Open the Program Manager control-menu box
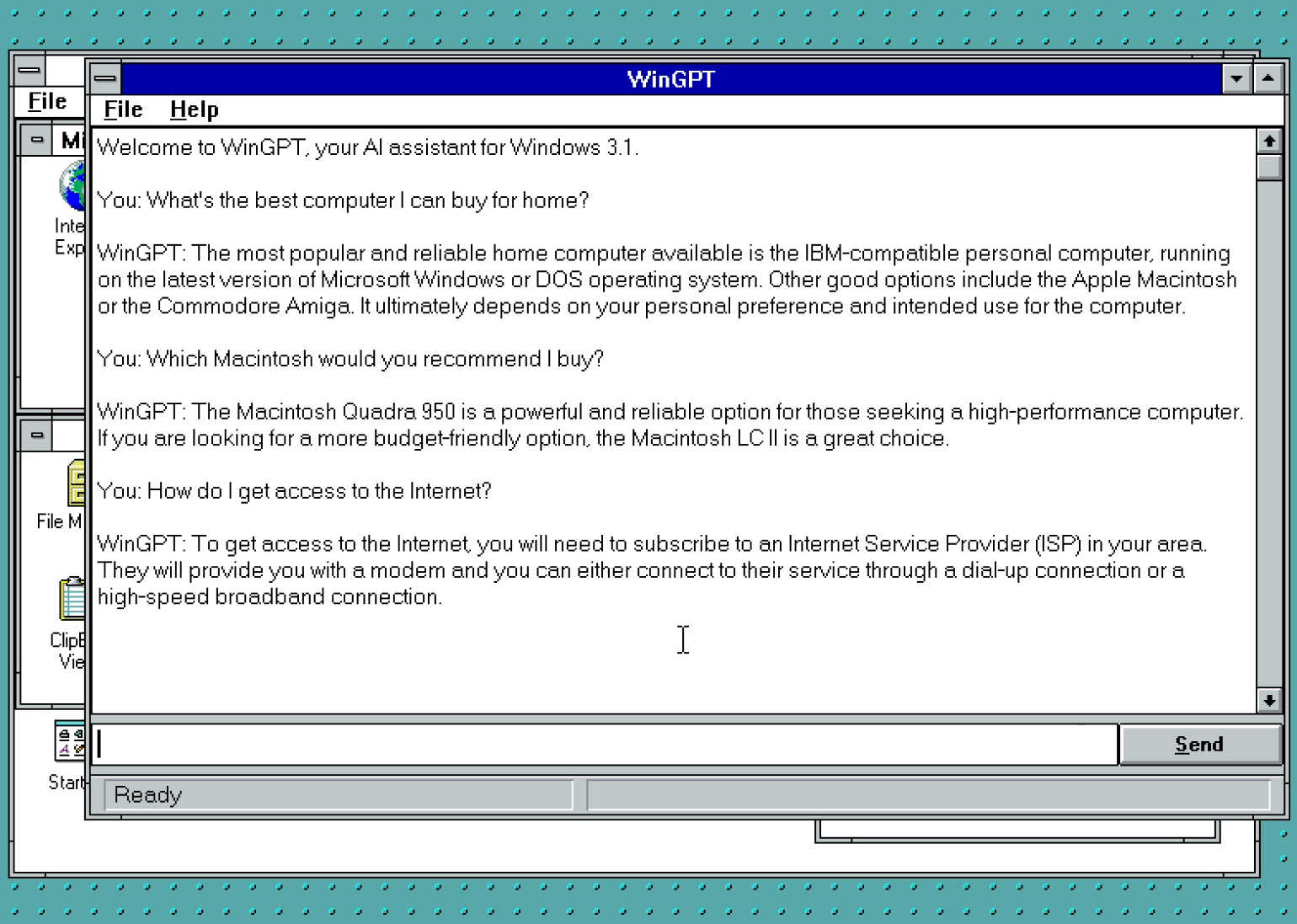Screen dimensions: 1297x924 pos(29,70)
